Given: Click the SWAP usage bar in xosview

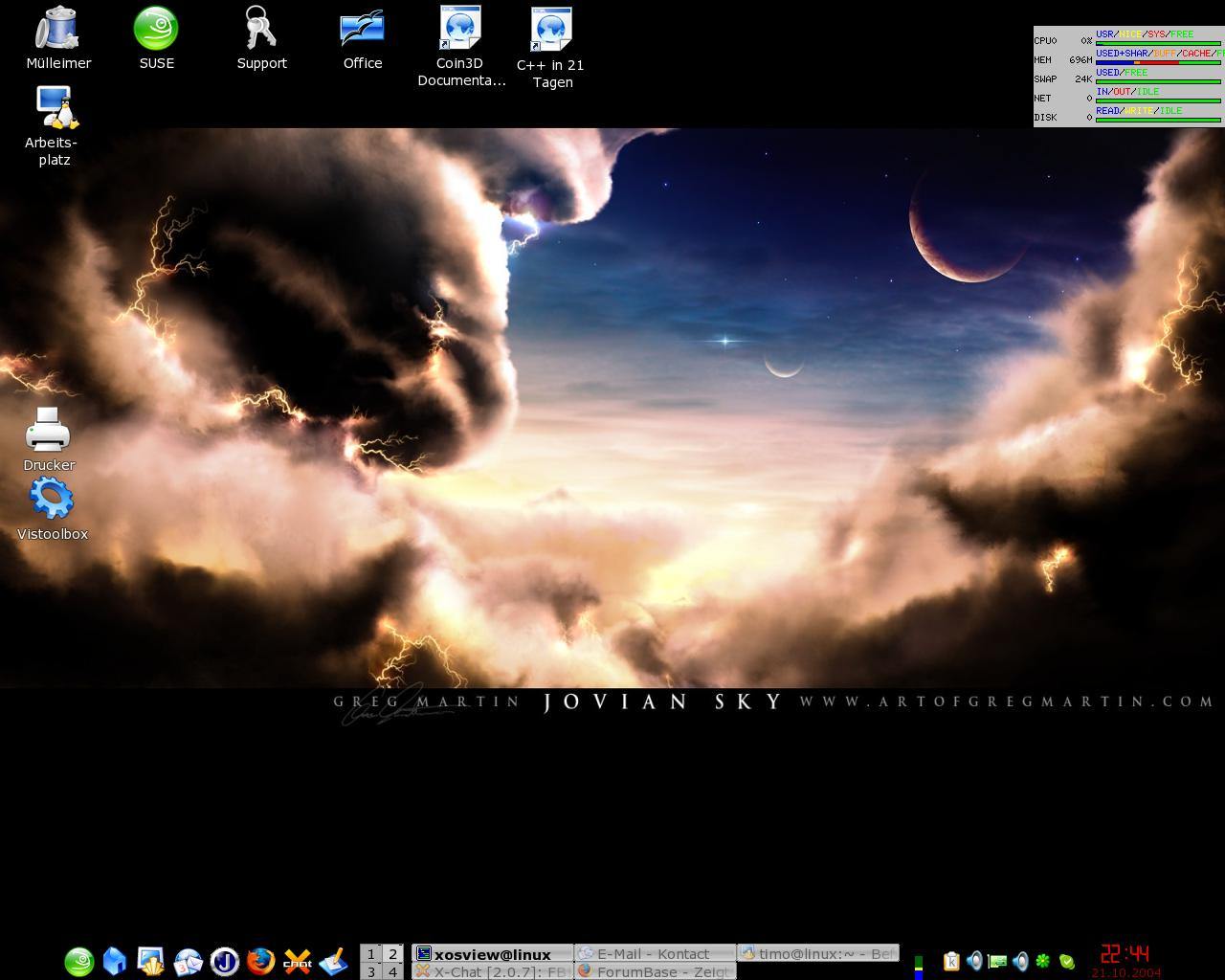Looking at the screenshot, I should (x=1158, y=81).
